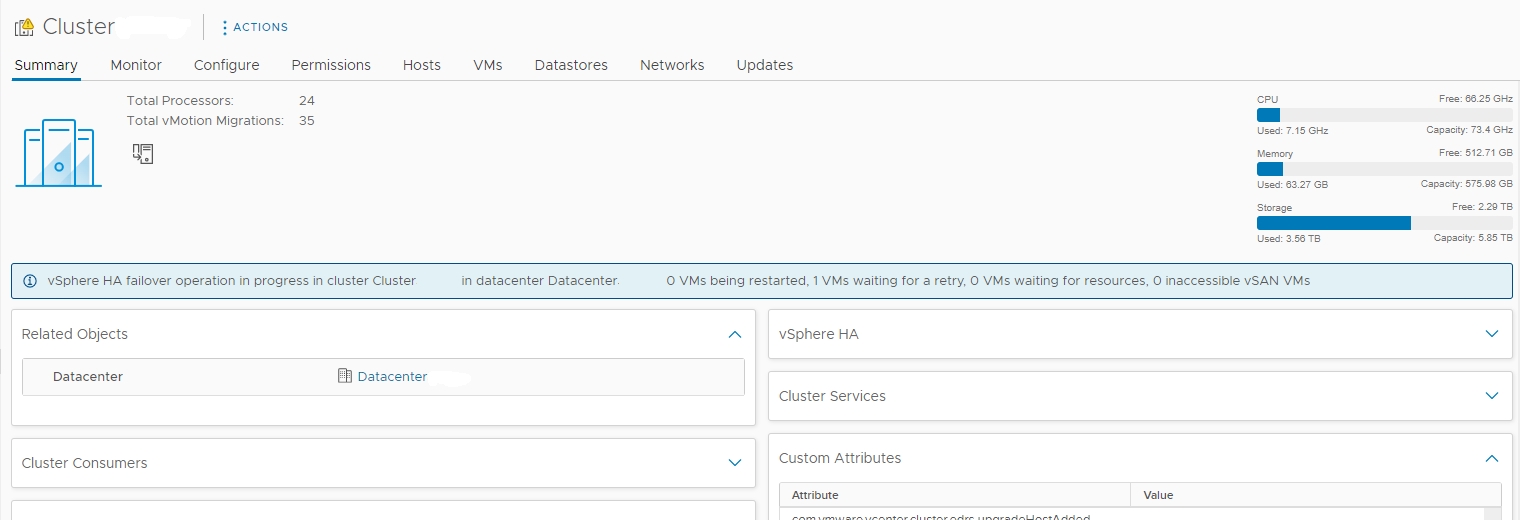Click the Storage usage bar
The height and width of the screenshot is (520, 1520).
[x=1385, y=223]
